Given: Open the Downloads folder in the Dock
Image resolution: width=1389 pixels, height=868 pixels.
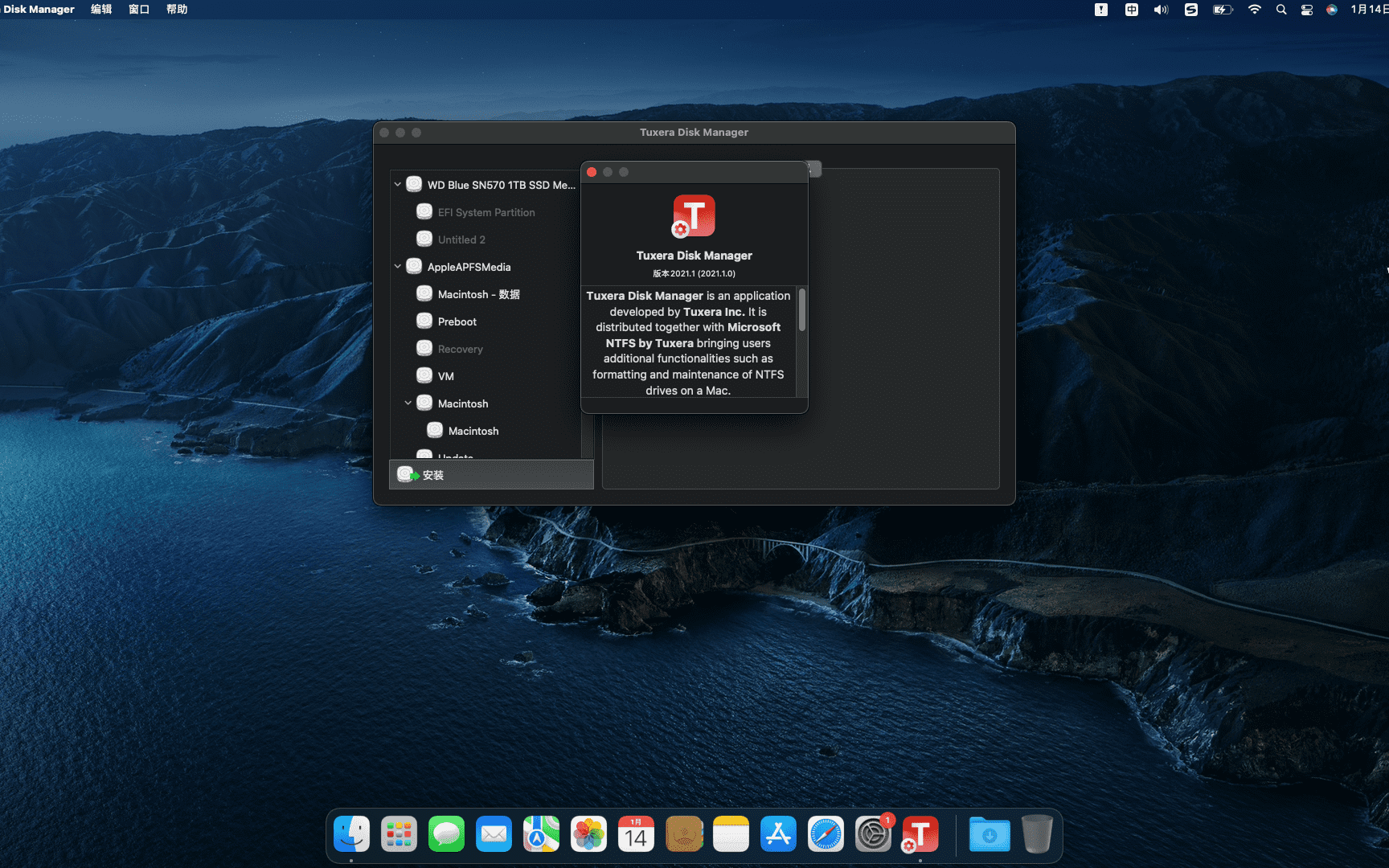Looking at the screenshot, I should click(x=990, y=834).
